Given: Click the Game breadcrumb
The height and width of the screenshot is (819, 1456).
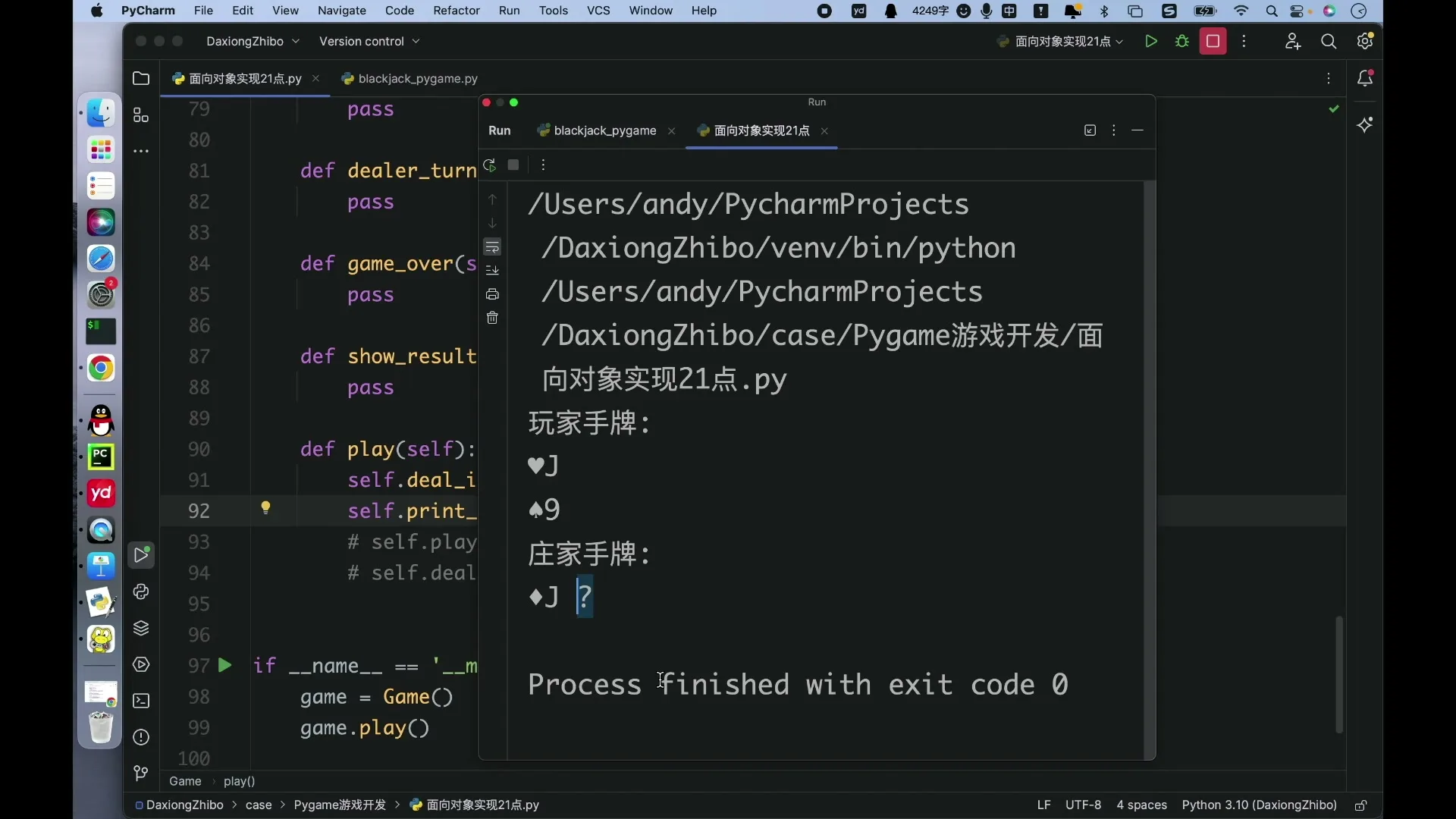Looking at the screenshot, I should click(x=185, y=782).
